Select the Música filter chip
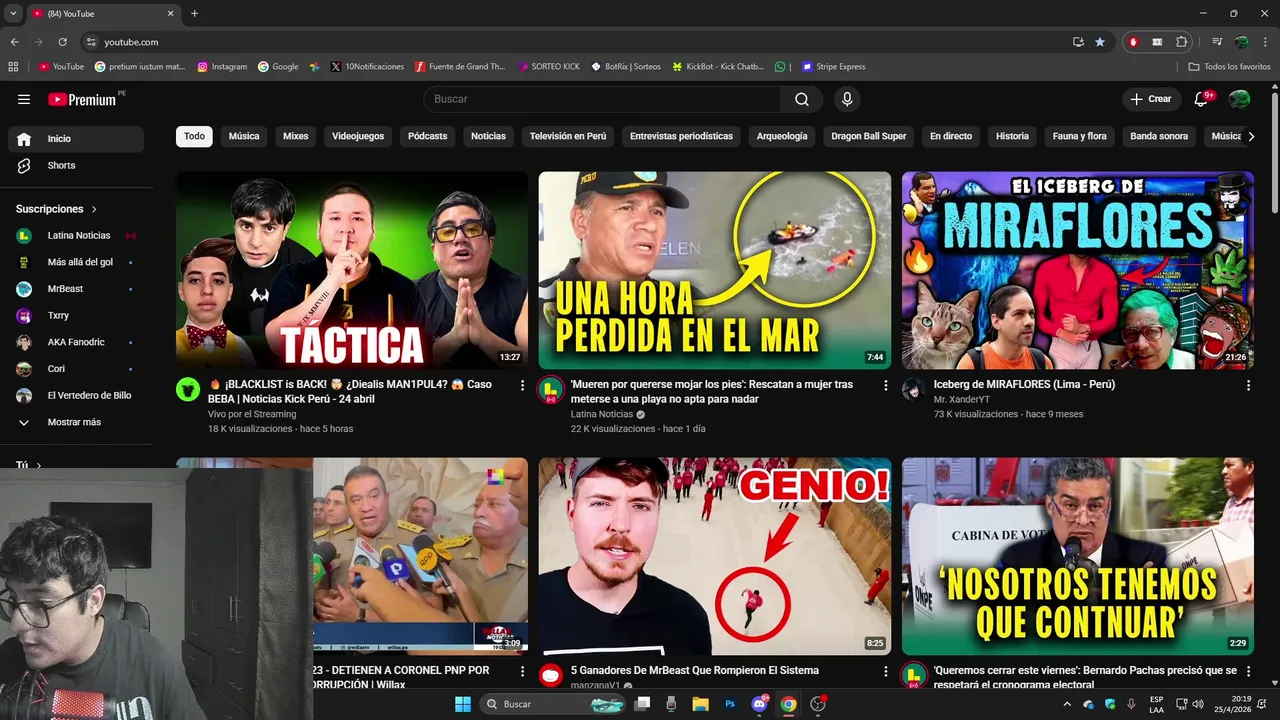 tap(244, 136)
